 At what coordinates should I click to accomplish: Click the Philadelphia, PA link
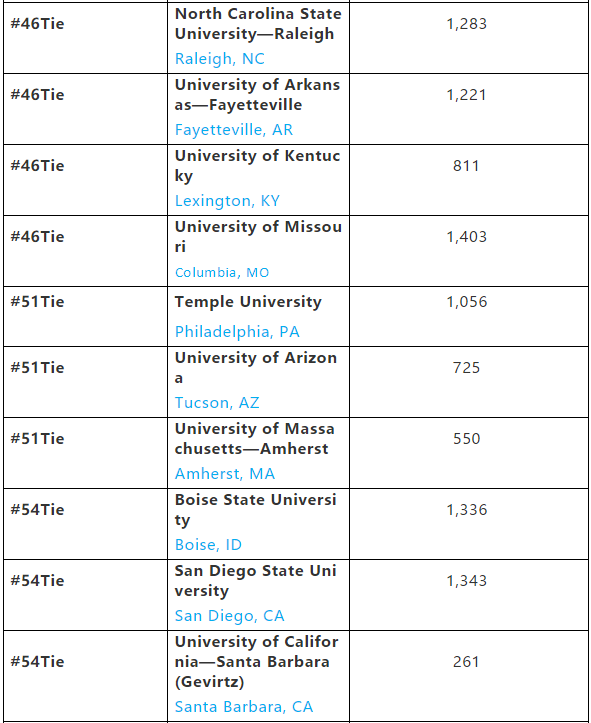(237, 332)
